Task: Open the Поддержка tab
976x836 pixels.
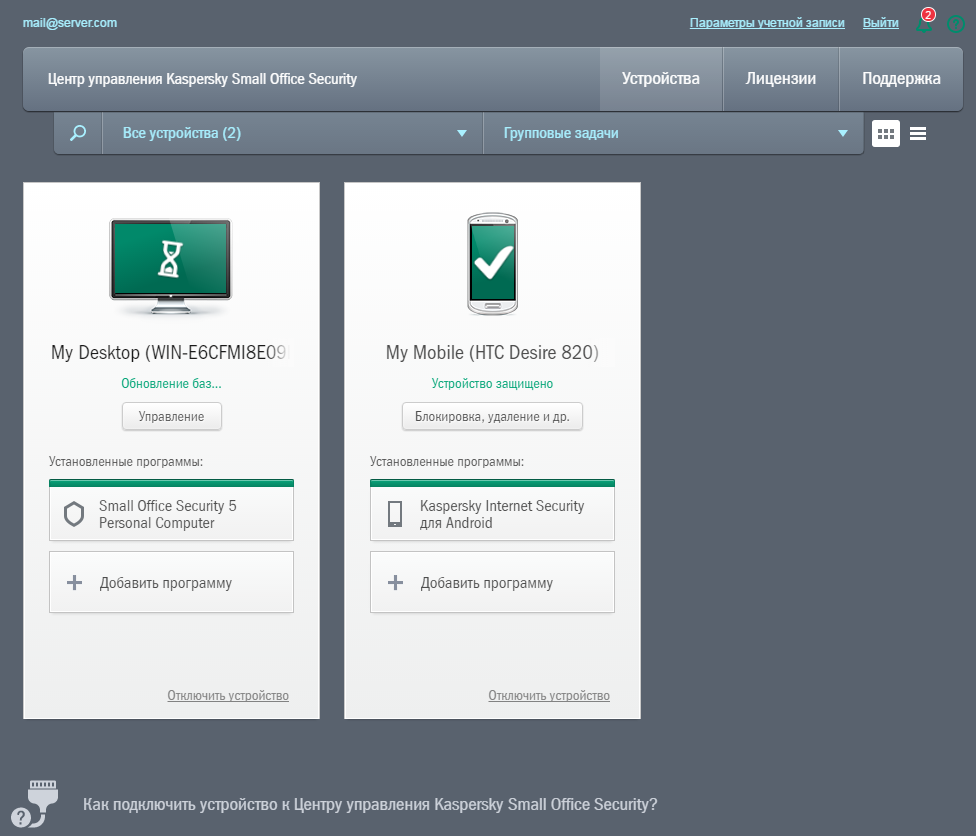Action: coord(901,79)
